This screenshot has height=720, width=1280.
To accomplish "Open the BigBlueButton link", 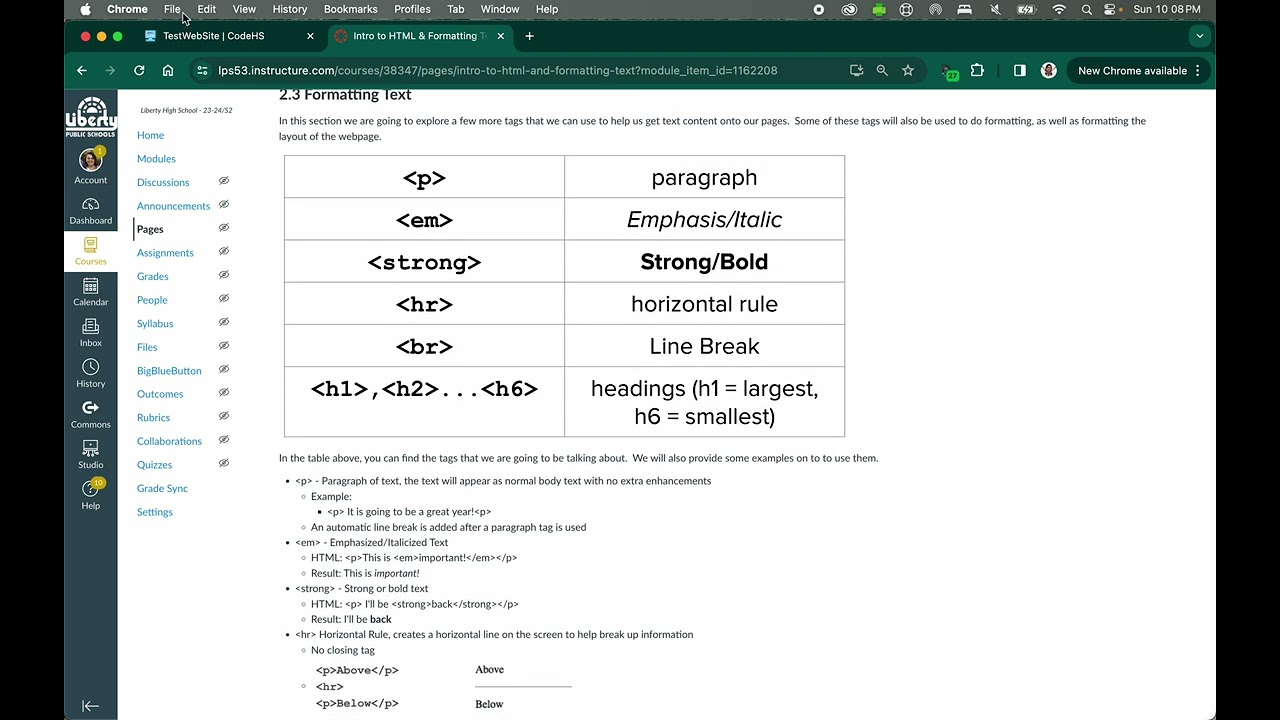I will [169, 371].
